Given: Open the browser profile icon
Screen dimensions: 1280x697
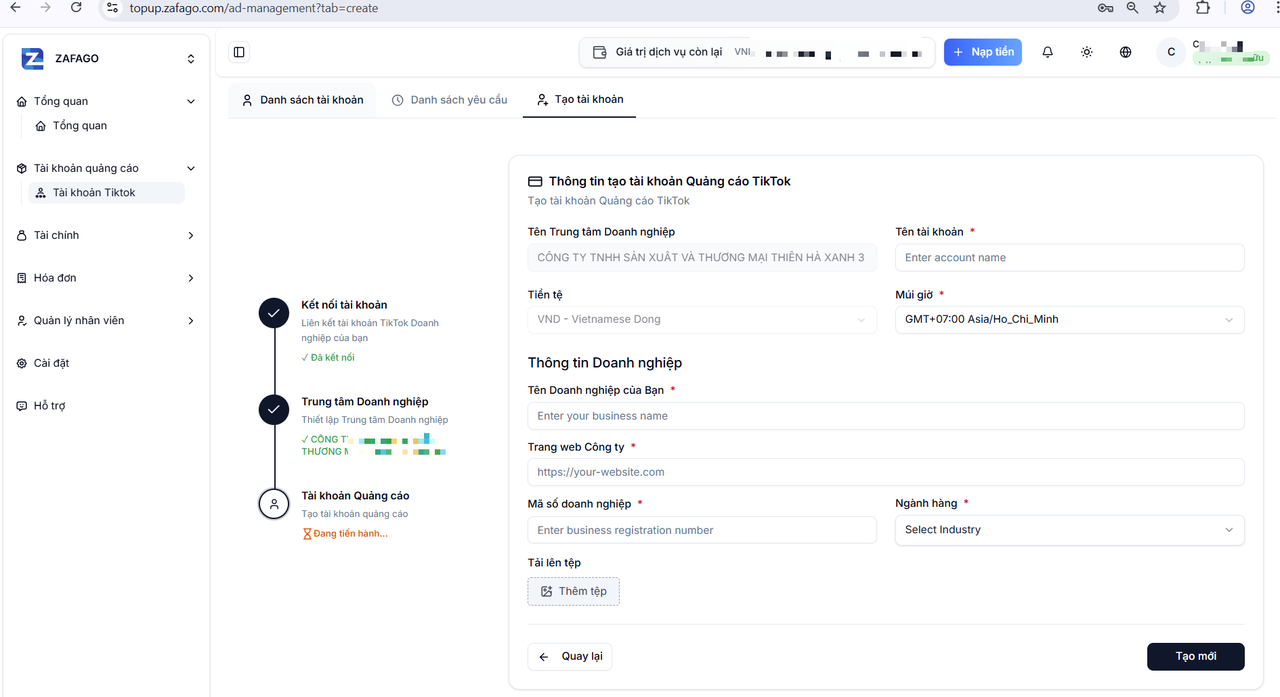Looking at the screenshot, I should pos(1248,7).
